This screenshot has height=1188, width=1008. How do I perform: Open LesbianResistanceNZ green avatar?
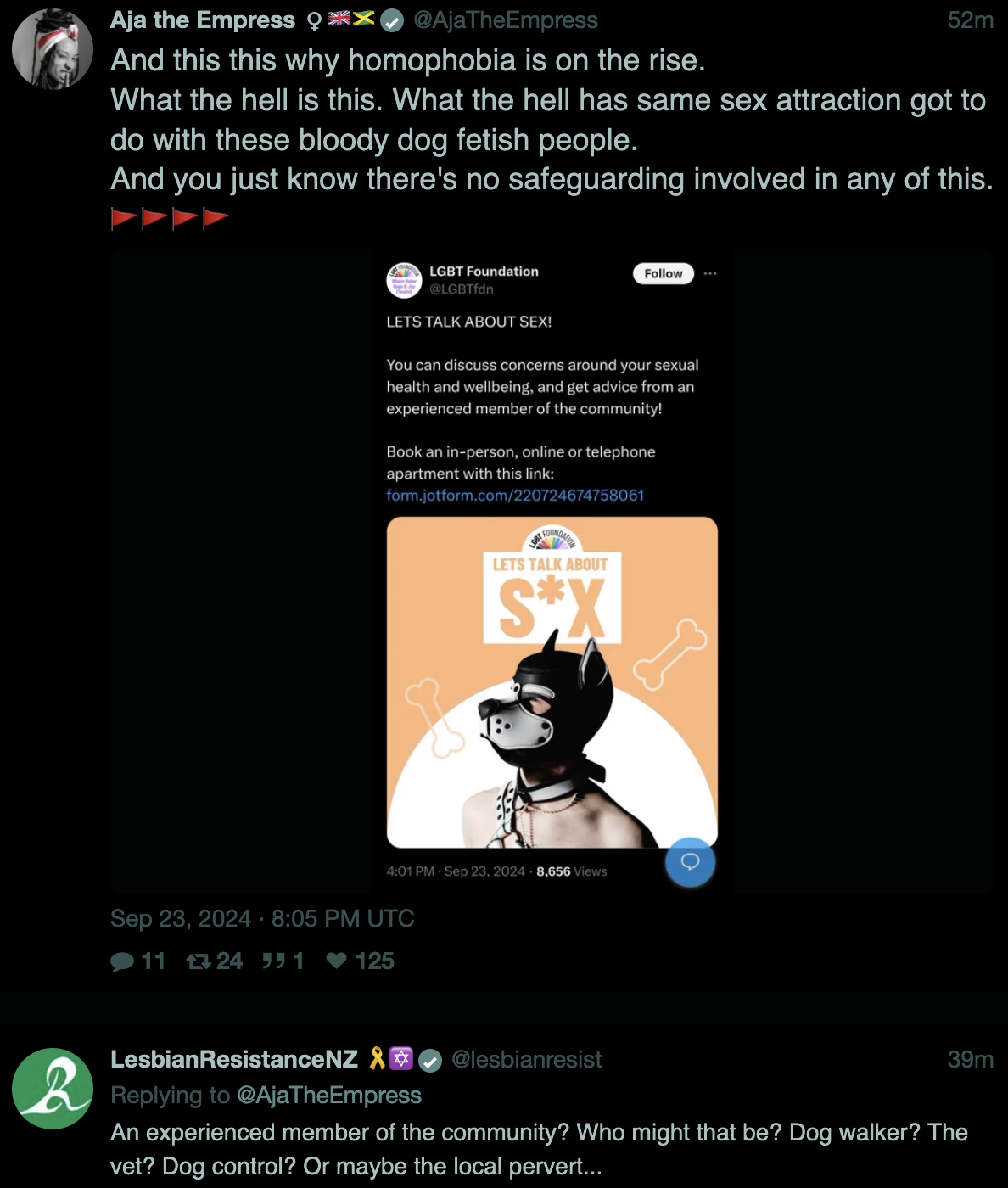[53, 1089]
